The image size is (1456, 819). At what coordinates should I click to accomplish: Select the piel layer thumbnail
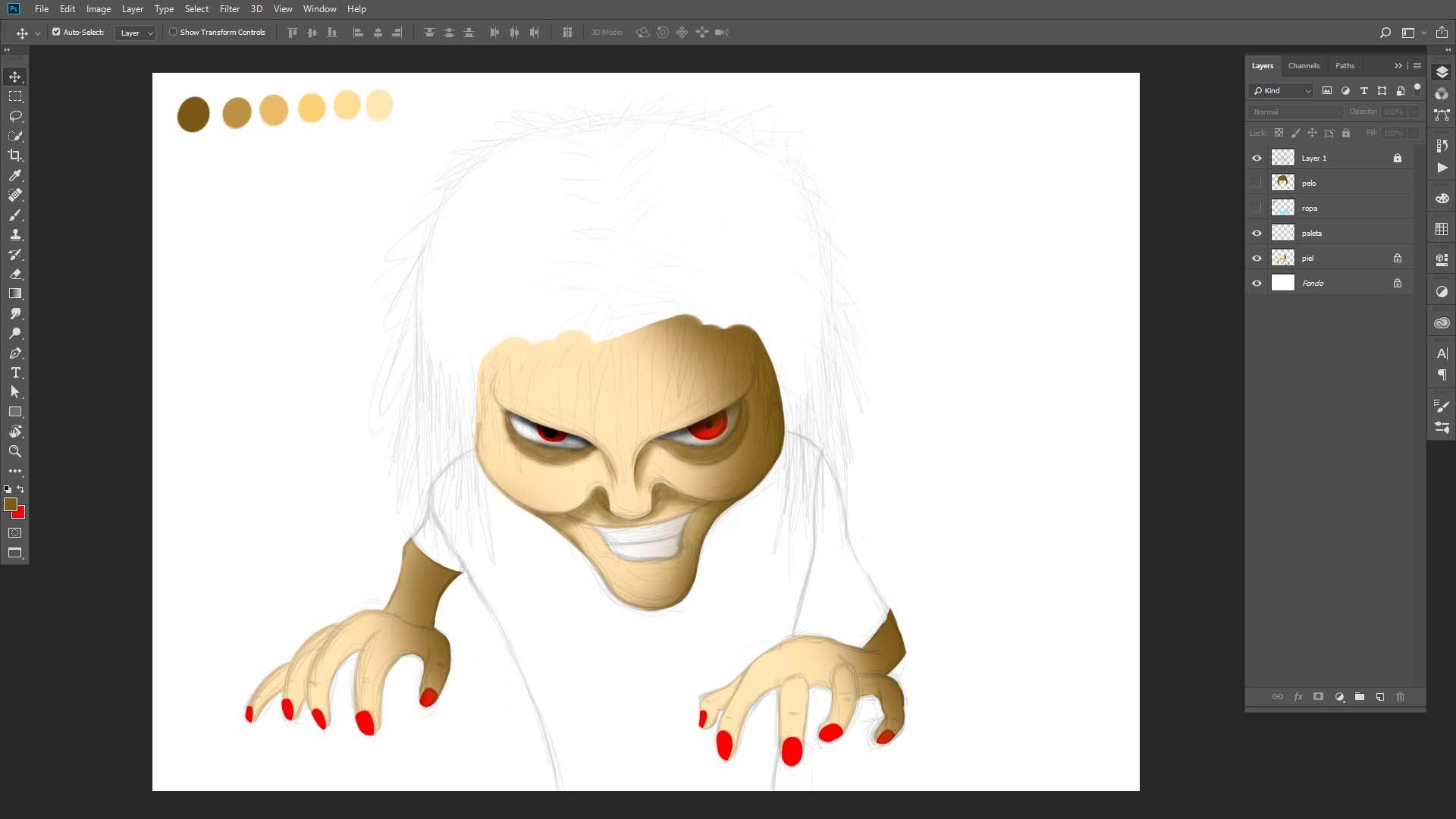tap(1282, 259)
